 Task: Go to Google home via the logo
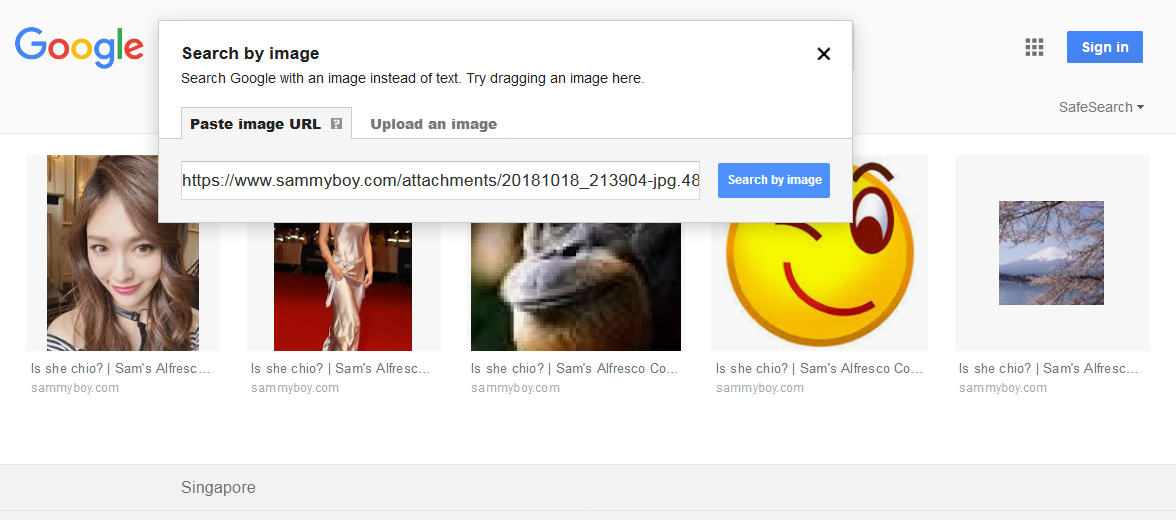[x=79, y=47]
